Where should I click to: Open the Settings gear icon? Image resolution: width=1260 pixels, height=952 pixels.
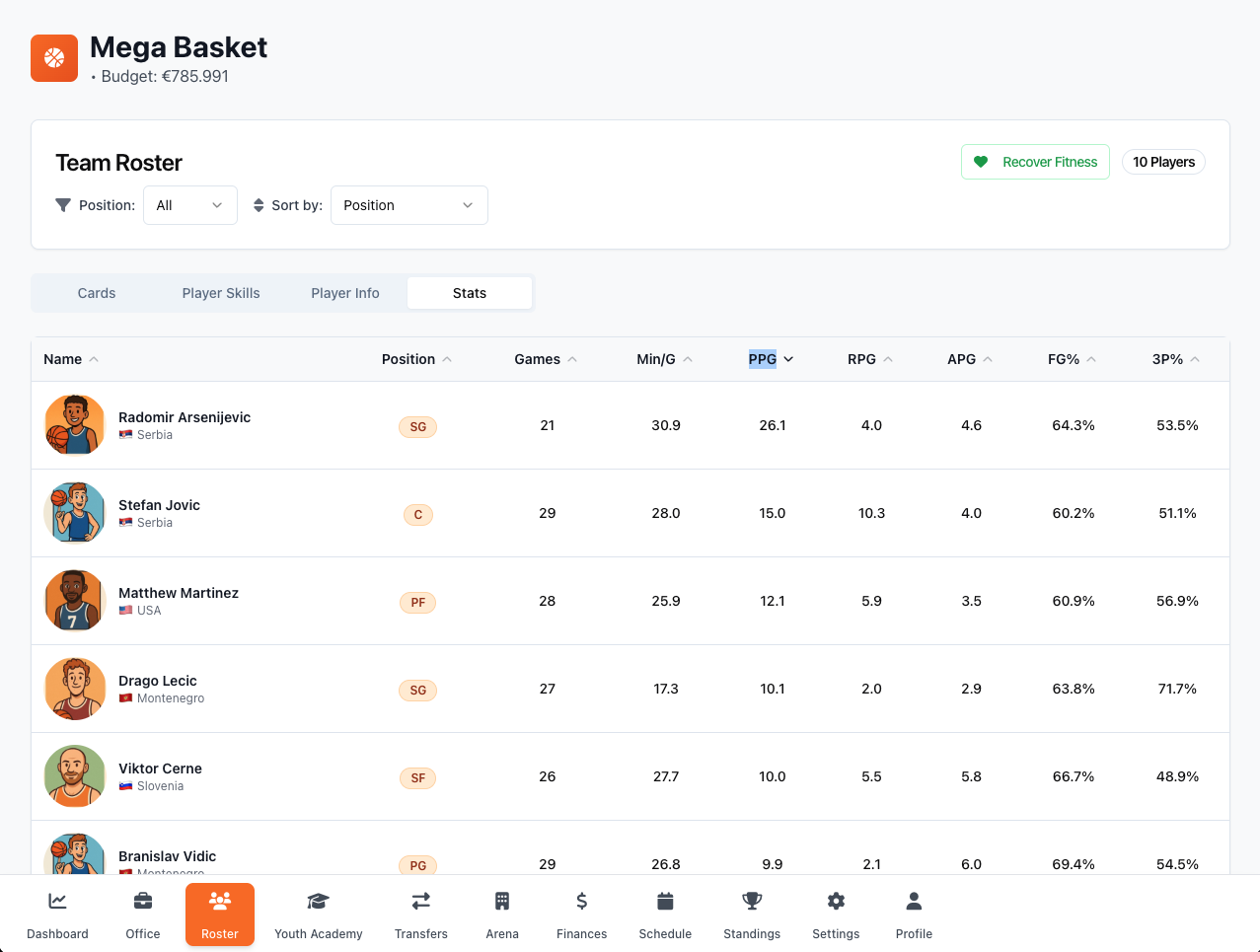[x=836, y=901]
